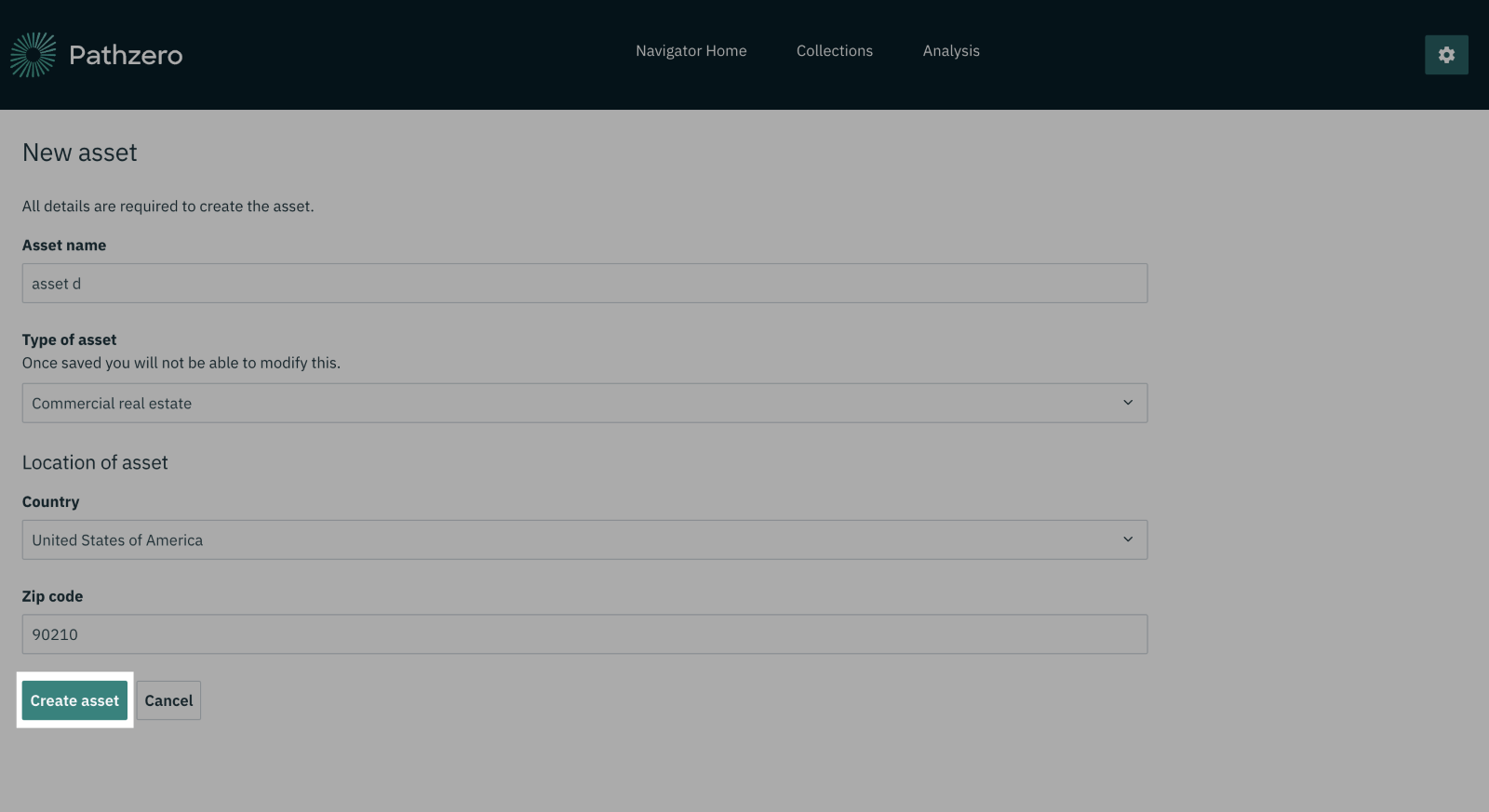Click the Zip code label
The height and width of the screenshot is (812, 1489).
(53, 596)
